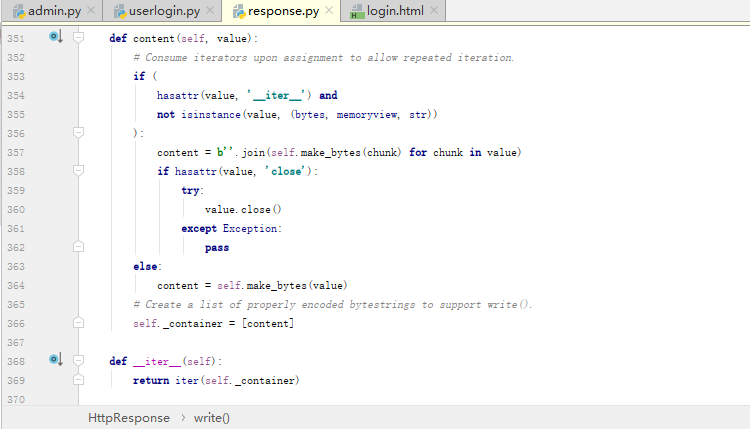Click line number 364 in the gutter

(16, 286)
